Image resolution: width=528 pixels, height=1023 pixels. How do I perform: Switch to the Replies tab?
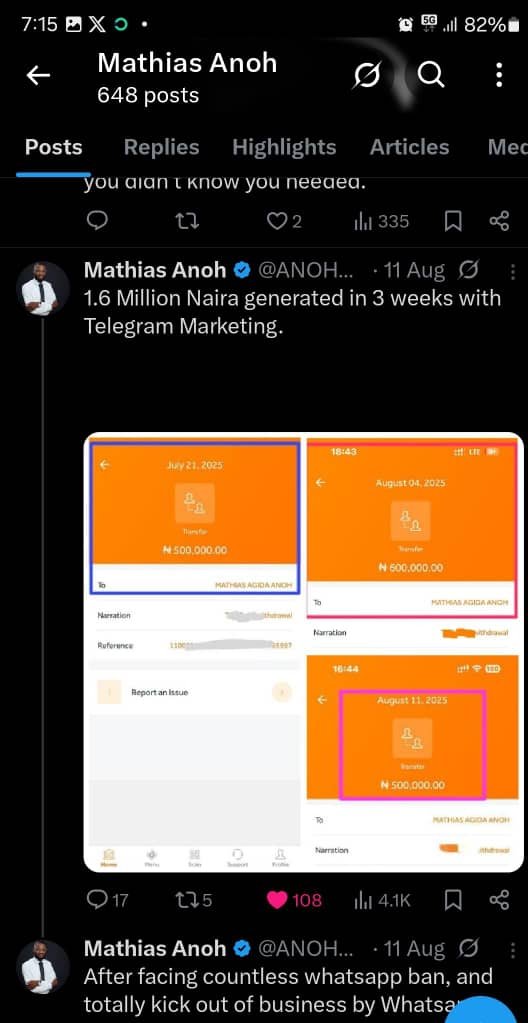tap(161, 147)
